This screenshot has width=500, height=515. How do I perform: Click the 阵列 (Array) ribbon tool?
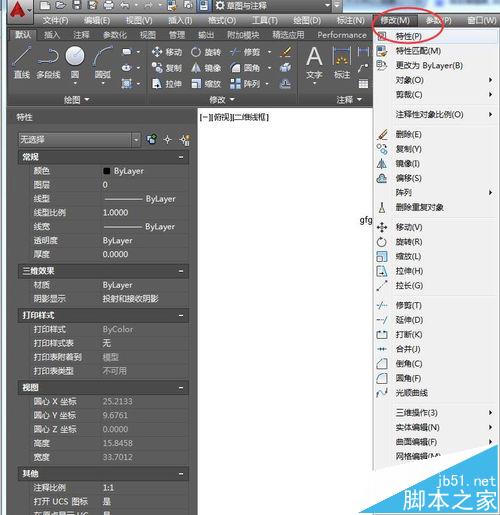coord(245,83)
